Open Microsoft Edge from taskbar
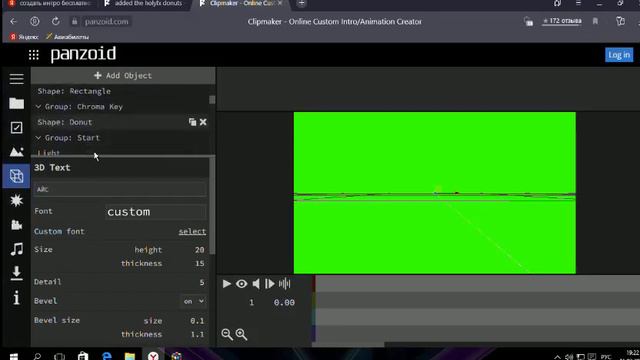 click(x=107, y=356)
